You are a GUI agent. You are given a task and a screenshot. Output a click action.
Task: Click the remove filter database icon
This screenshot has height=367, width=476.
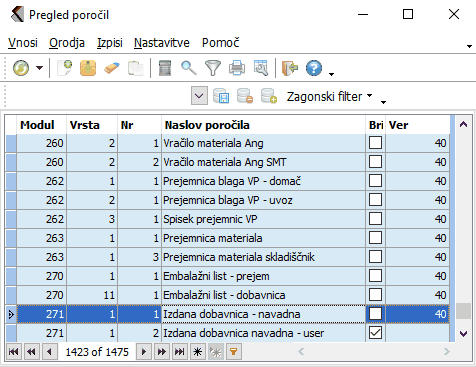245,96
